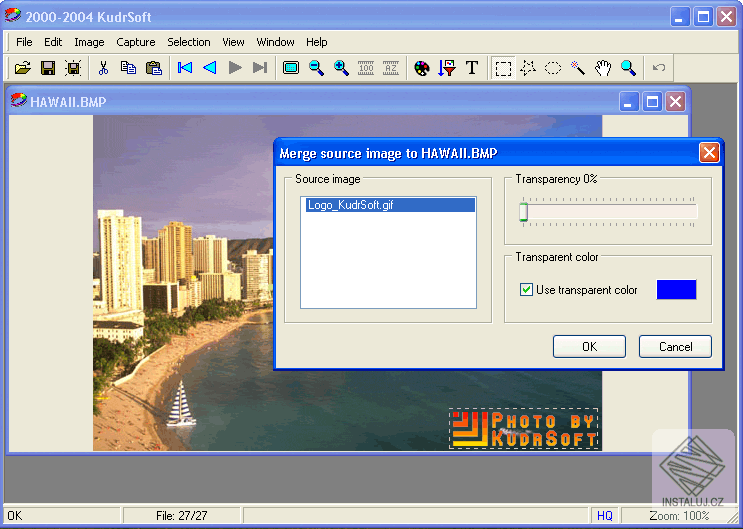Click the full screen view icon
The height and width of the screenshot is (529, 743).
point(291,68)
